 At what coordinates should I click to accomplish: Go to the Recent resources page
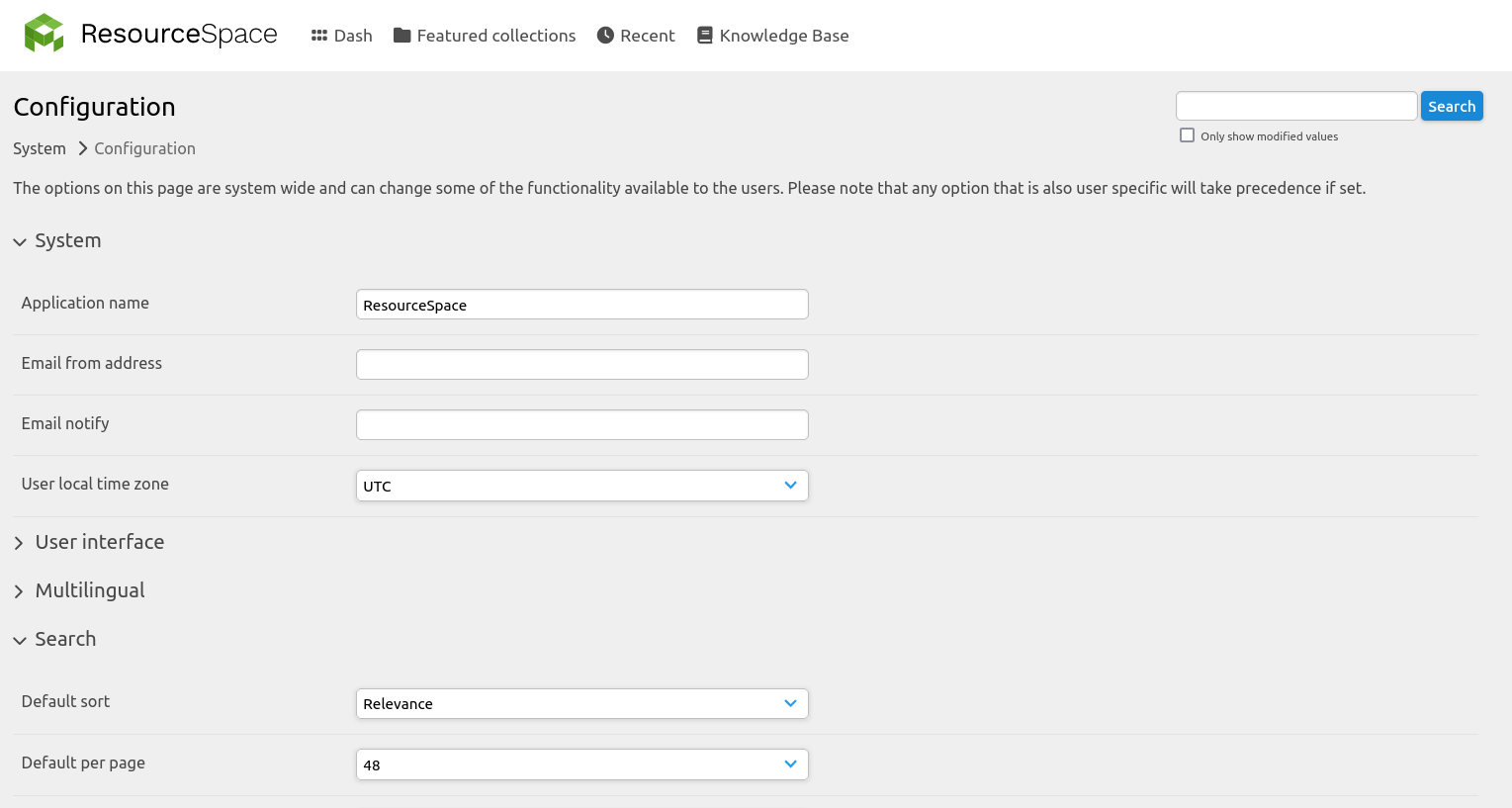pyautogui.click(x=636, y=36)
